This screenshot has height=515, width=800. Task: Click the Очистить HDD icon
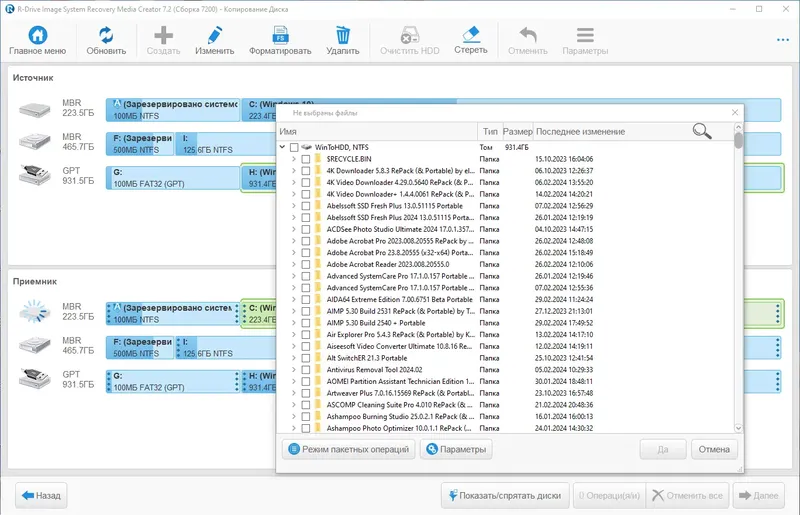click(x=410, y=35)
